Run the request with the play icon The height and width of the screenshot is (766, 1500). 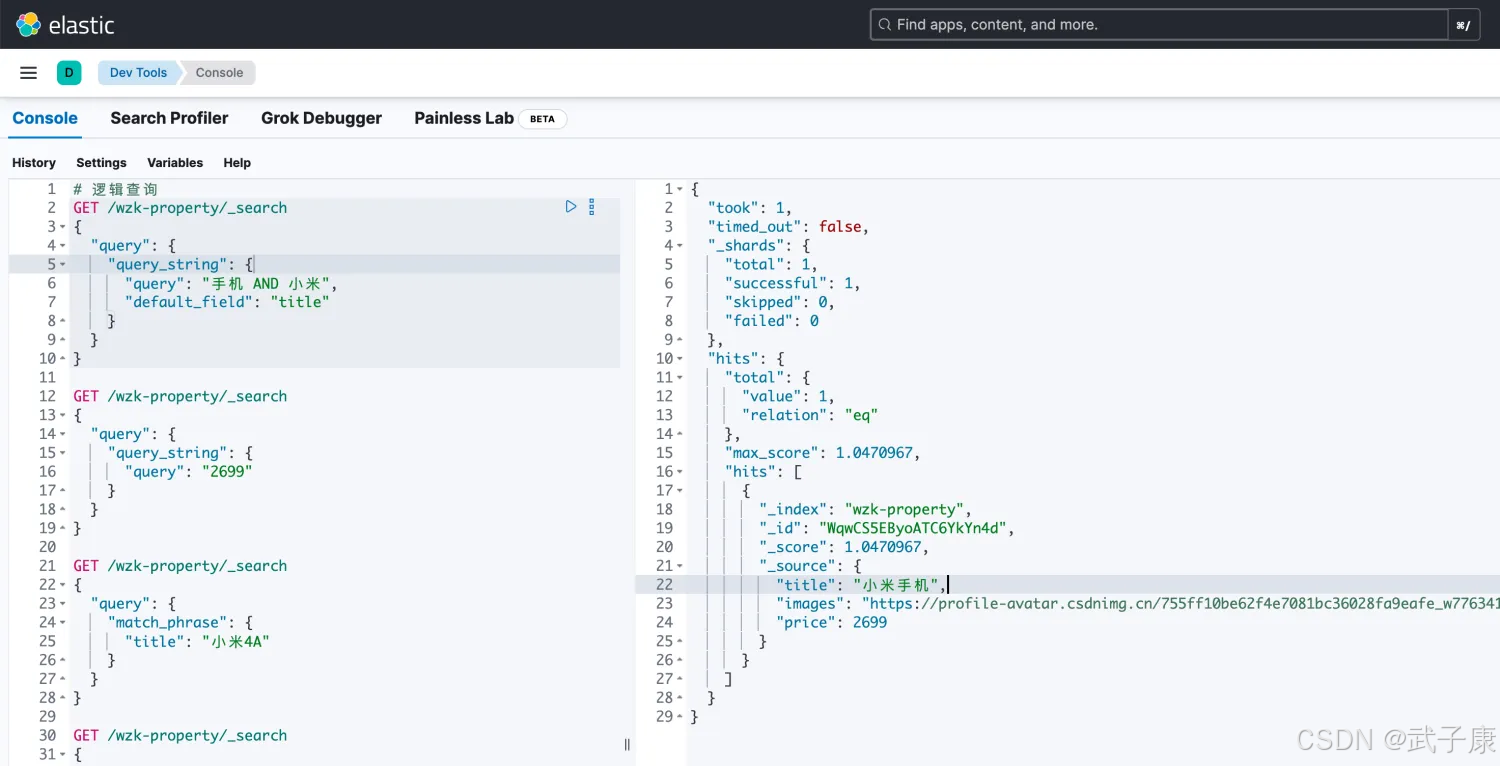[x=571, y=207]
